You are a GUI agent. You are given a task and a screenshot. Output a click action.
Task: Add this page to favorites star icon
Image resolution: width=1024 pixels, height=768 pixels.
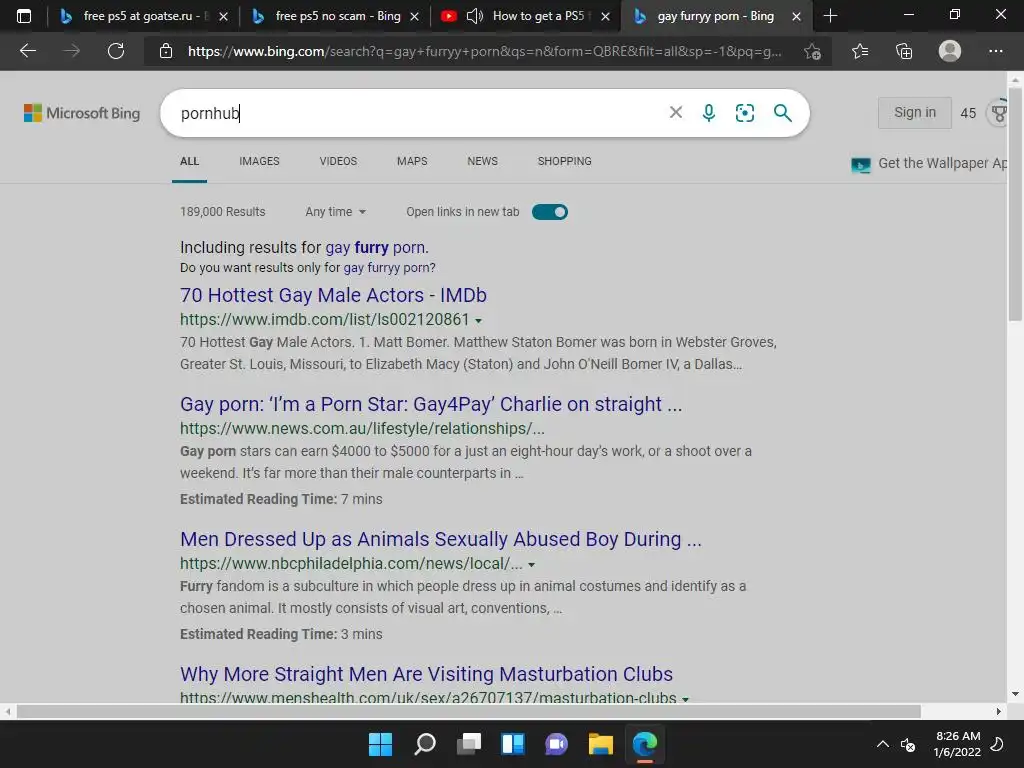coord(812,51)
